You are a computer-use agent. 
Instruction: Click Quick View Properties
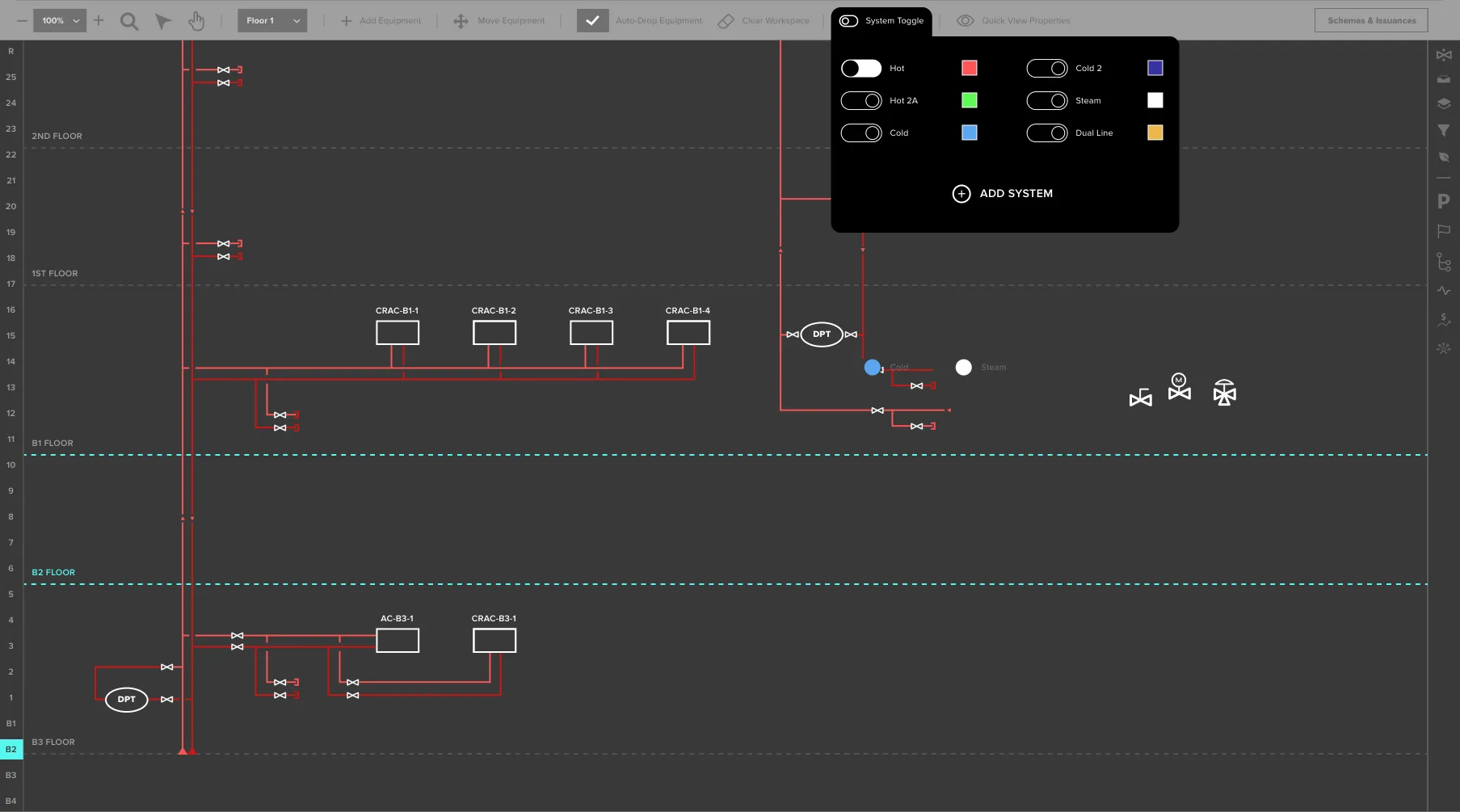(1014, 21)
